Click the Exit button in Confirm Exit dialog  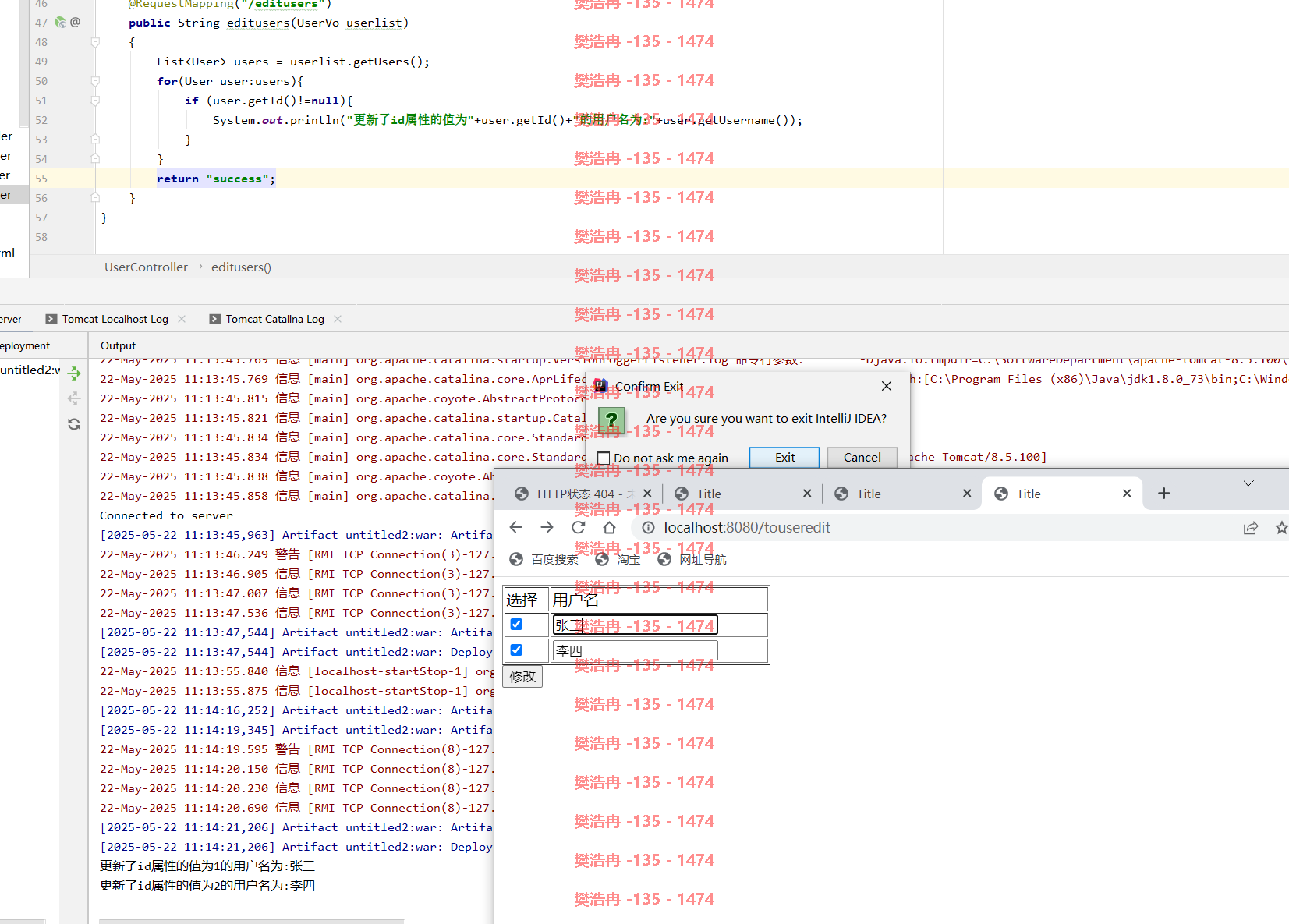784,458
